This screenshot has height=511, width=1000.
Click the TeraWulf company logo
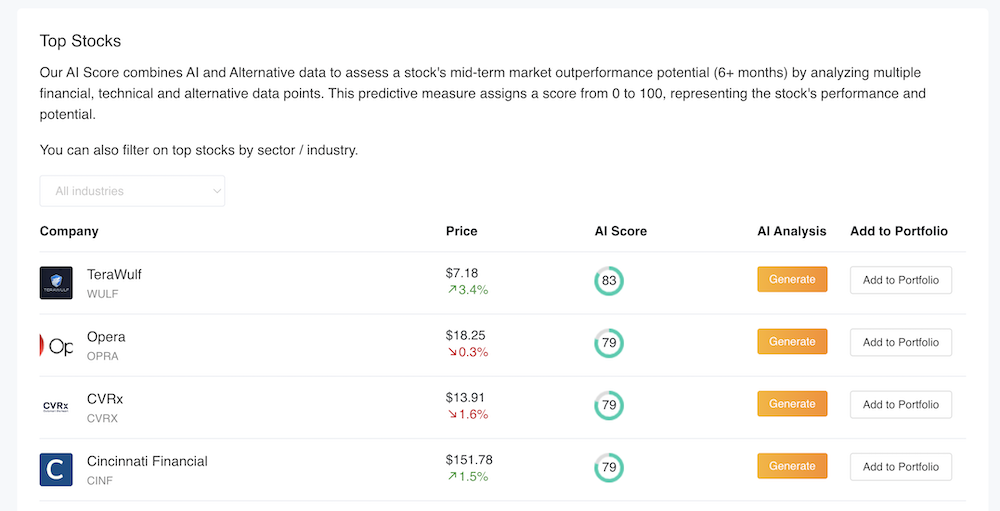[x=56, y=282]
